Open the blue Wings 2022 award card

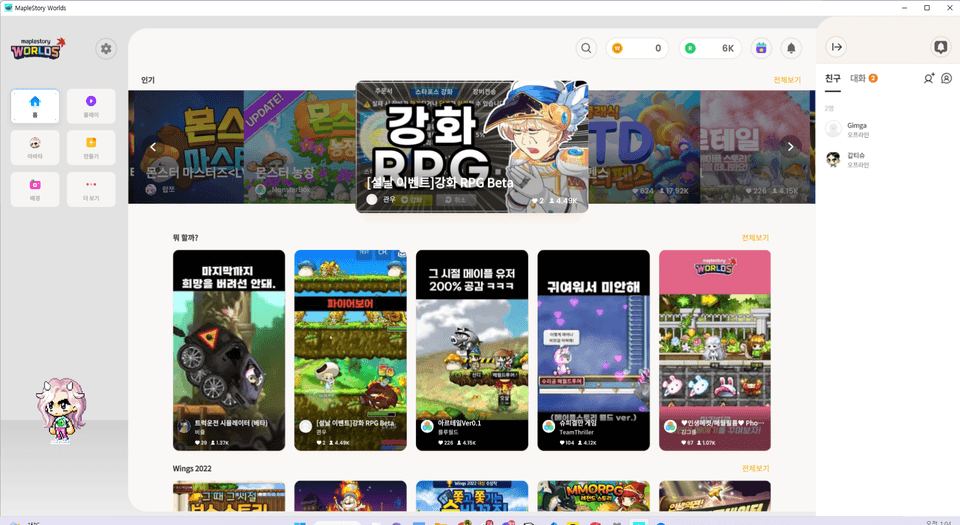(471, 496)
